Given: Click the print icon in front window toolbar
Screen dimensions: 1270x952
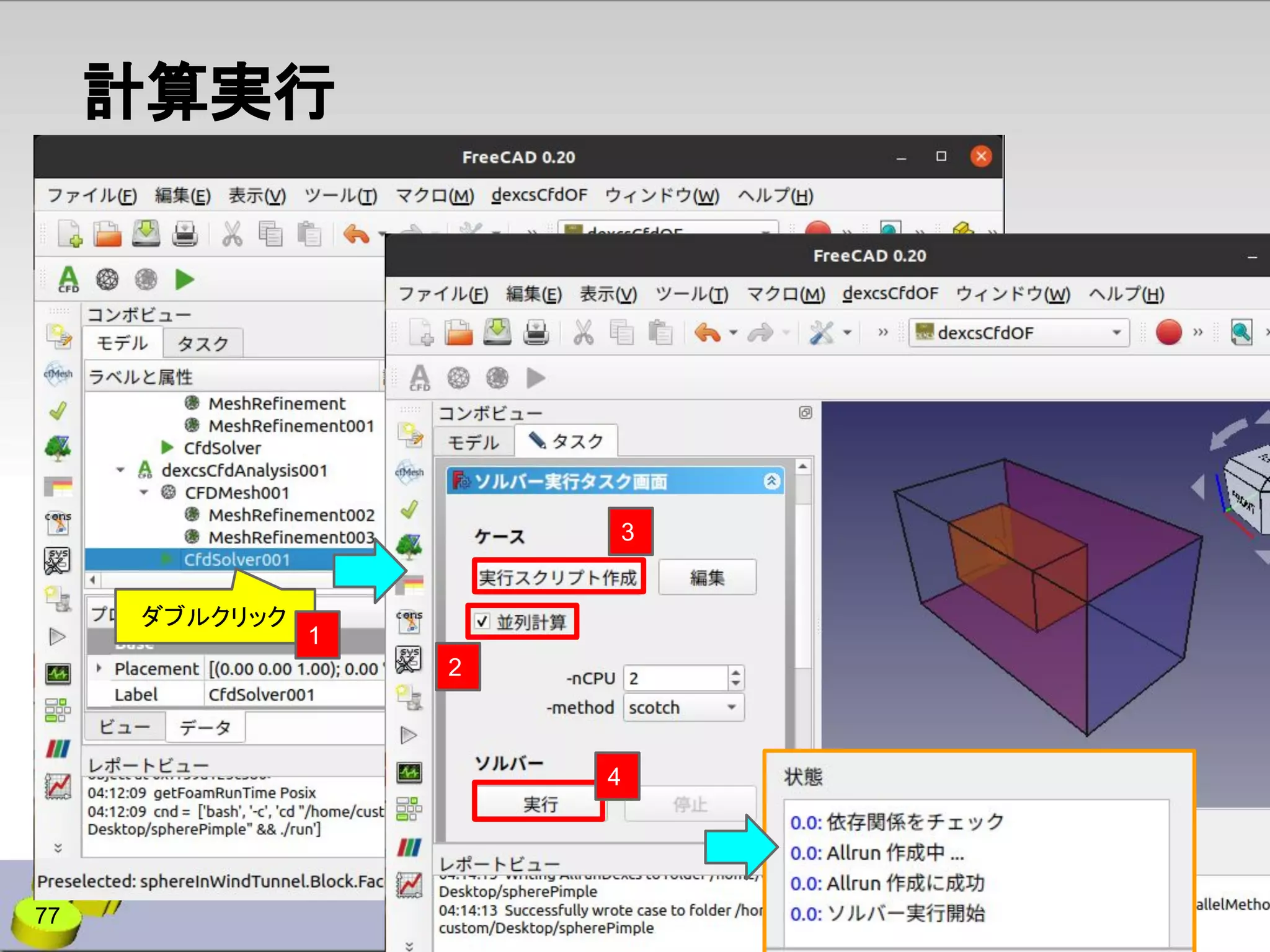Looking at the screenshot, I should [x=536, y=332].
